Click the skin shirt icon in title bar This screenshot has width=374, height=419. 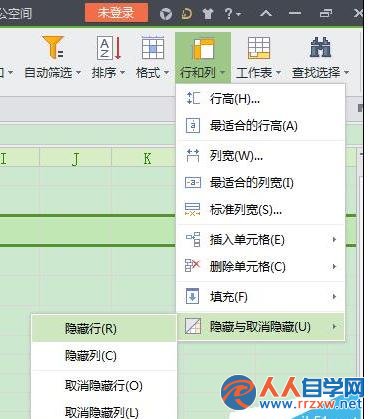[208, 14]
